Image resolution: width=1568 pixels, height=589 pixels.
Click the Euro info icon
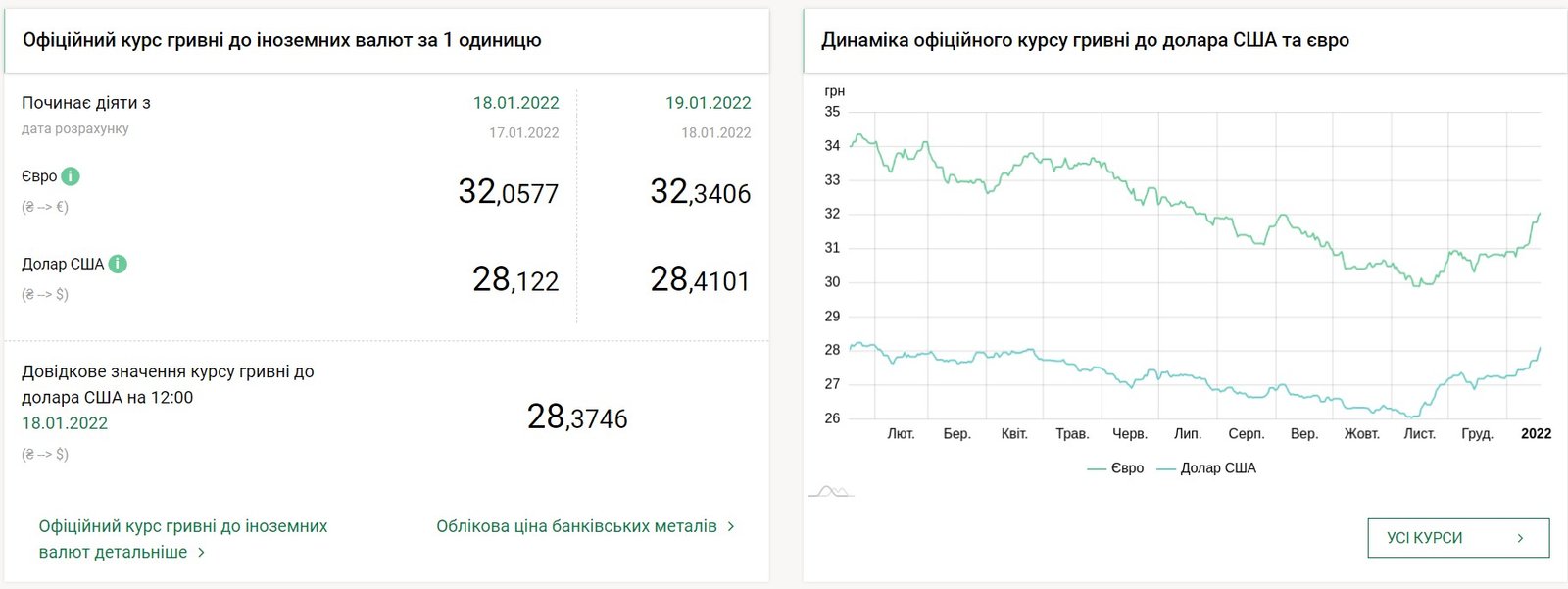(71, 176)
